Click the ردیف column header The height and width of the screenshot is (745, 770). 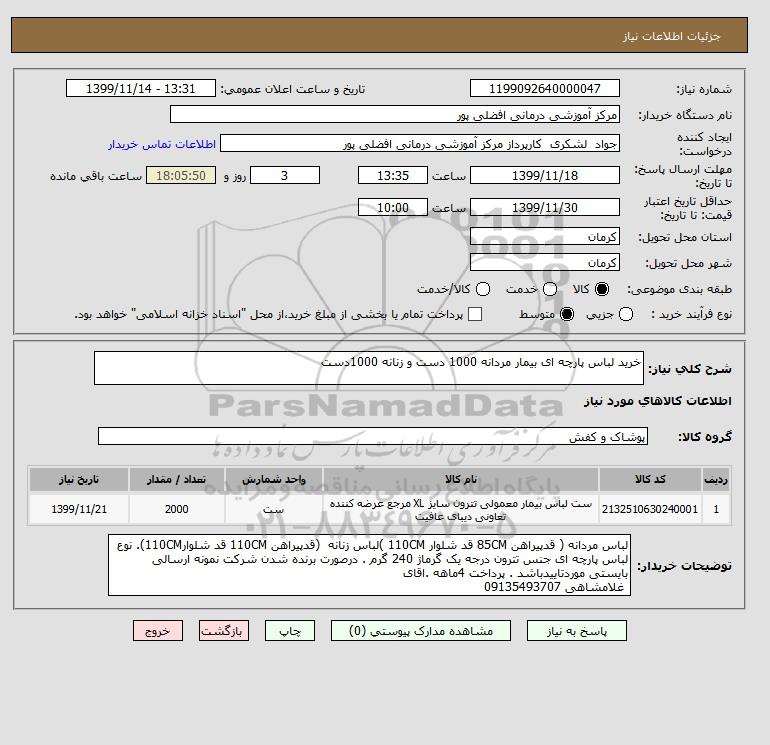(716, 479)
